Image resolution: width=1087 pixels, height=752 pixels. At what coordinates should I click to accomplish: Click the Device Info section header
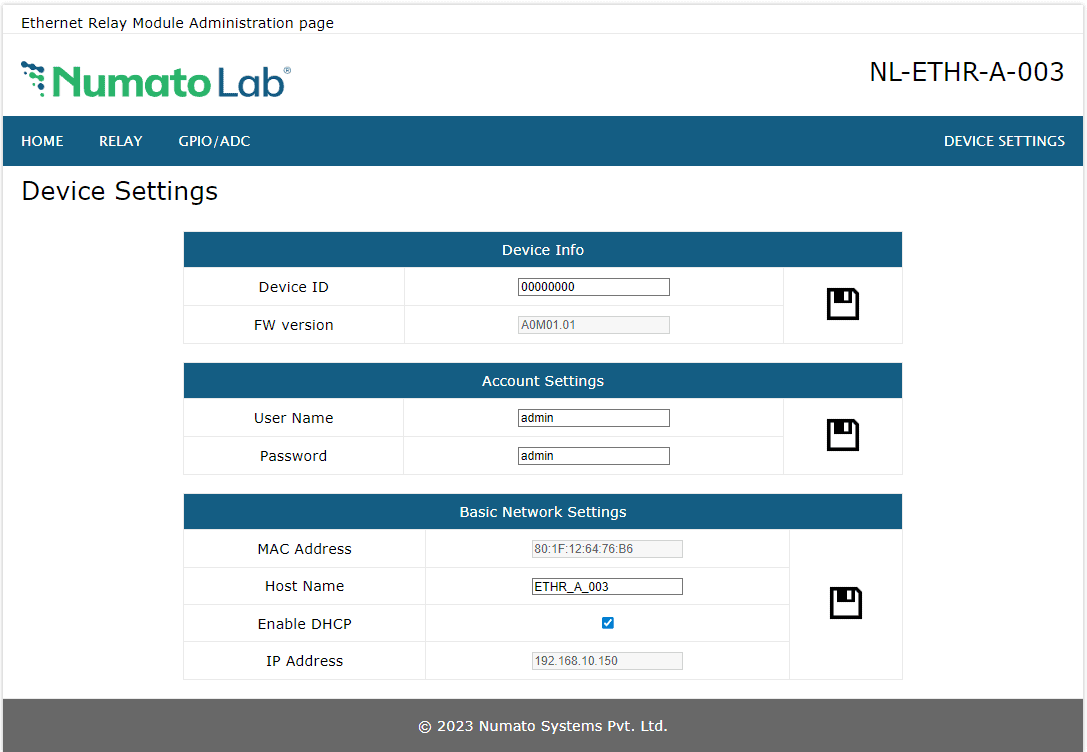(542, 250)
